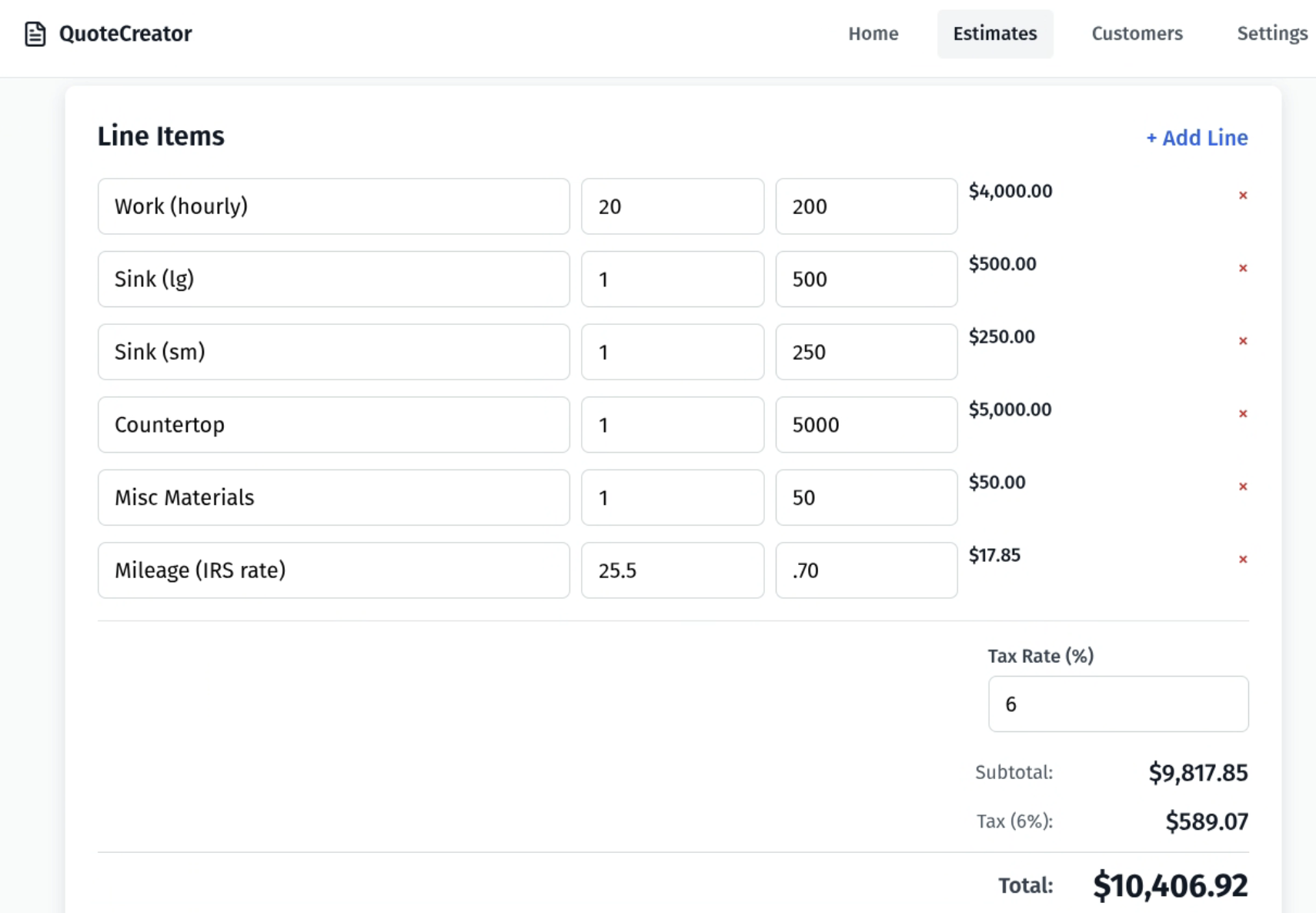1316x913 pixels.
Task: Open the Home tab
Action: tap(873, 33)
